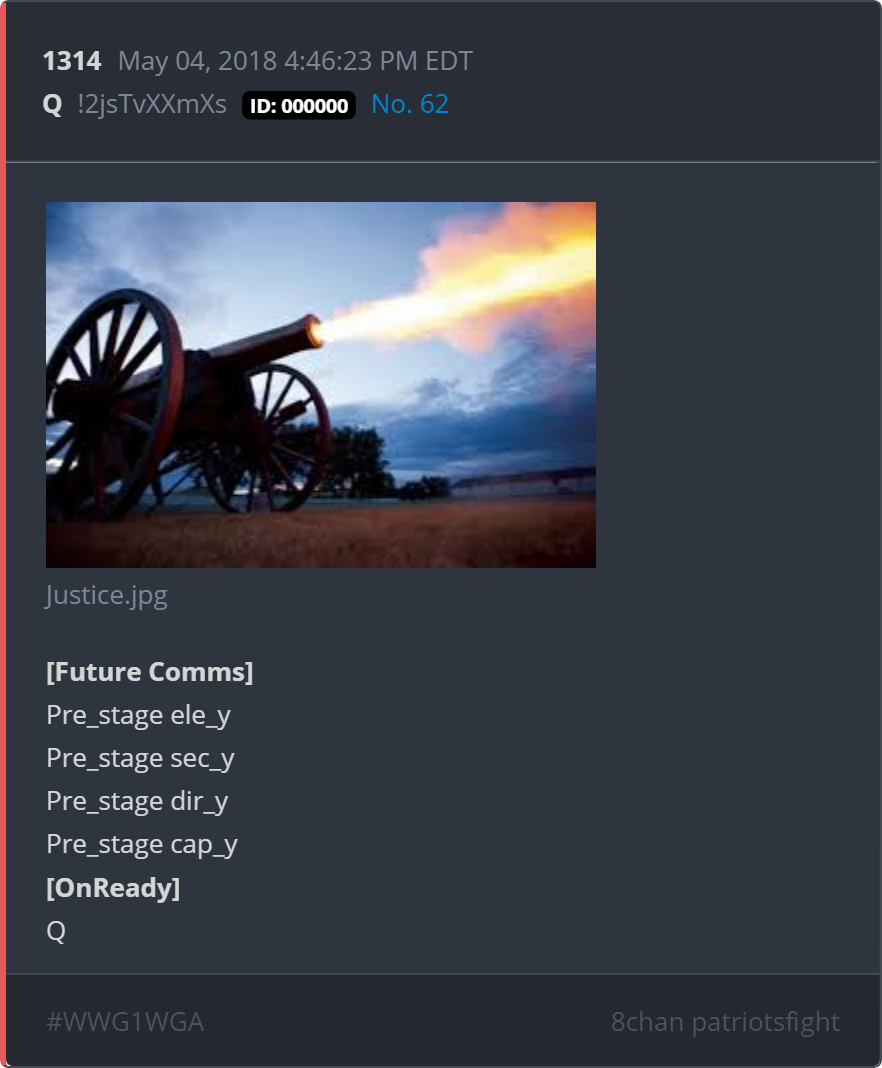This screenshot has width=882, height=1068.
Task: Click the line Pre_stage dir_y
Action: (x=137, y=801)
